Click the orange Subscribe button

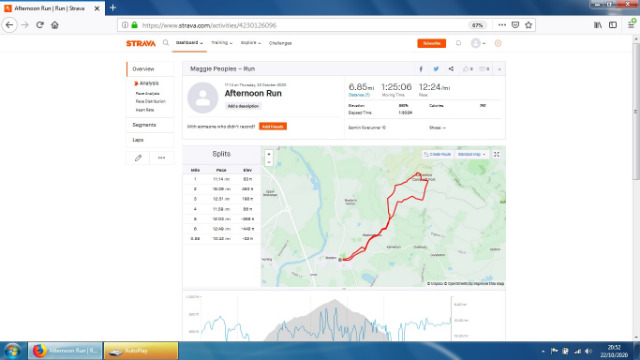pyautogui.click(x=431, y=43)
